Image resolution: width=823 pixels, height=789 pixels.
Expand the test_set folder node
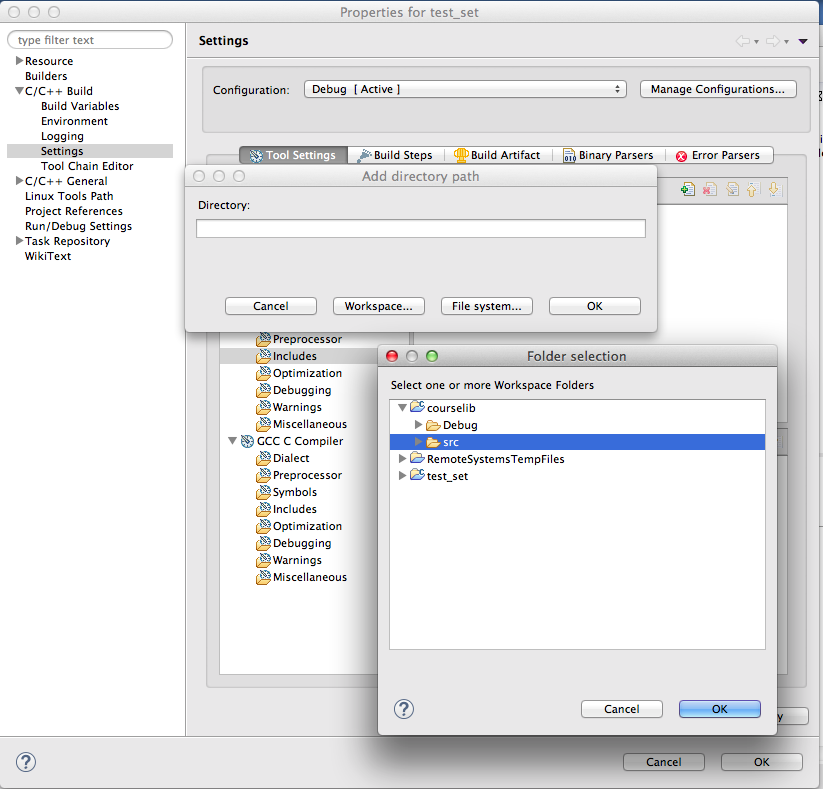(403, 476)
